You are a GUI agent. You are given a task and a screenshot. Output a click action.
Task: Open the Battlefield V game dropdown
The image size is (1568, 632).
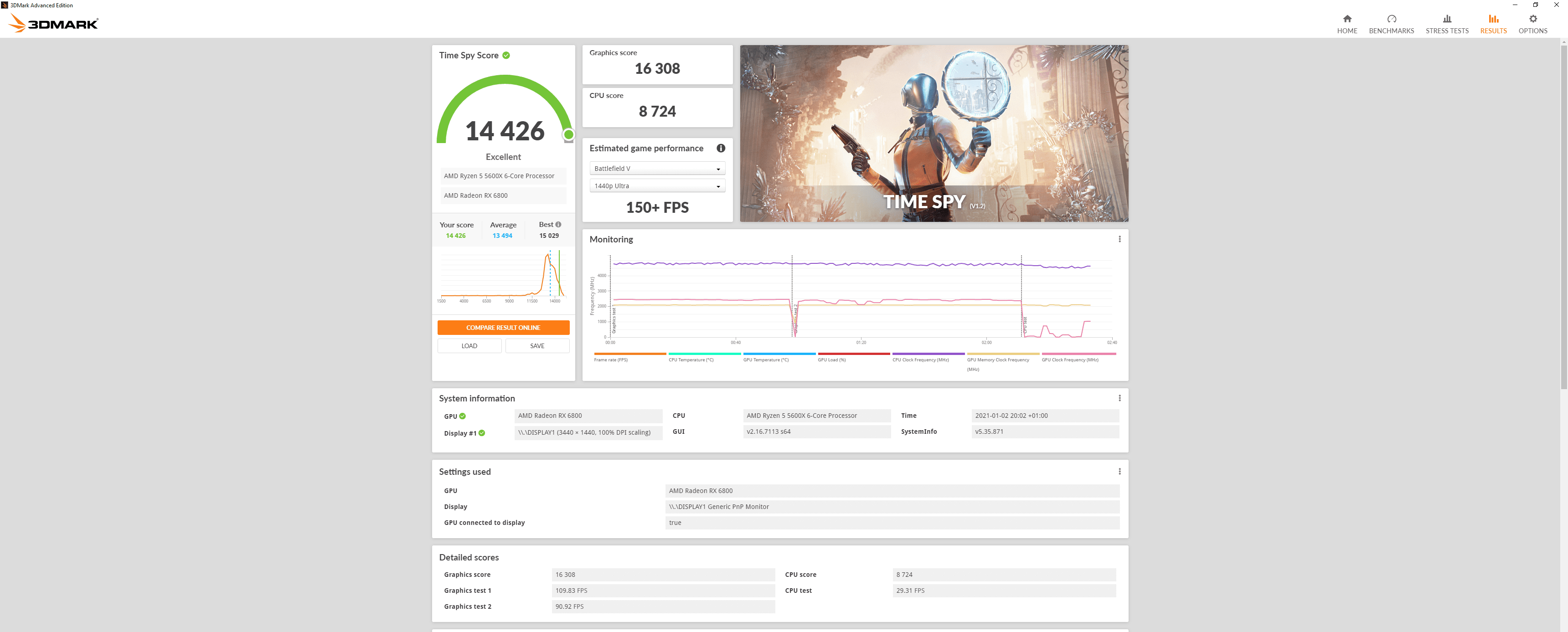coord(657,169)
